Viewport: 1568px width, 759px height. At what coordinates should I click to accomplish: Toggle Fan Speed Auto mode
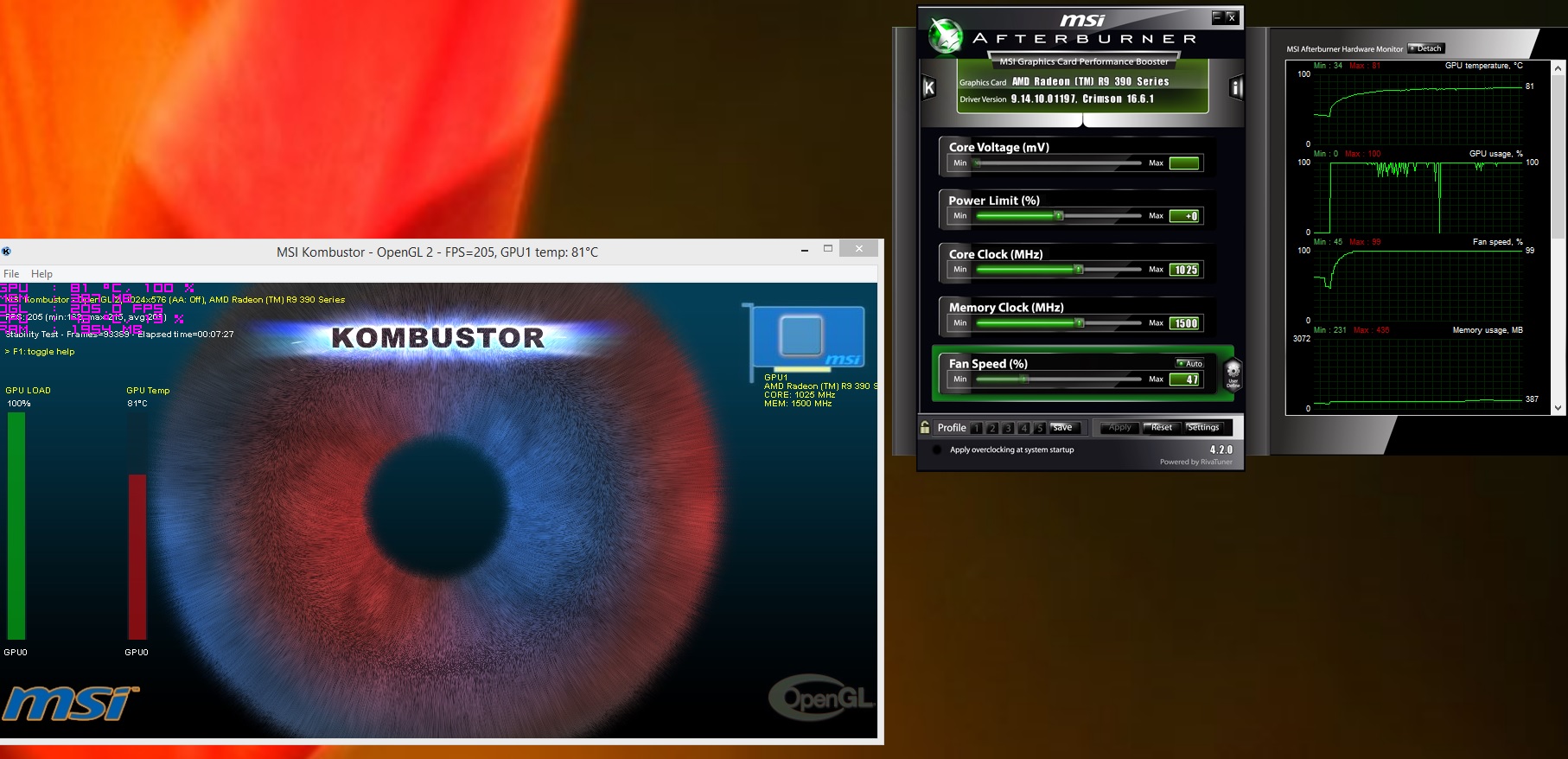click(x=1189, y=363)
